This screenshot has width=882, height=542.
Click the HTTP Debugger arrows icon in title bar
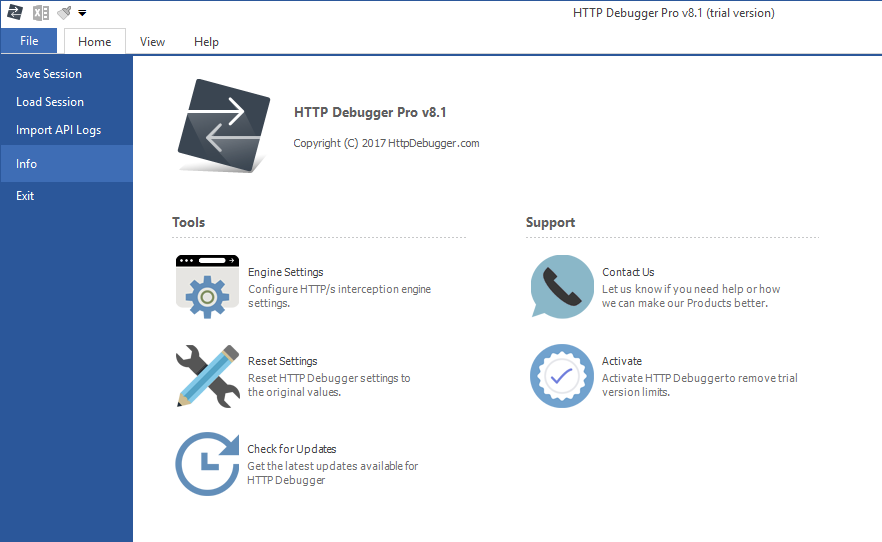[x=15, y=12]
